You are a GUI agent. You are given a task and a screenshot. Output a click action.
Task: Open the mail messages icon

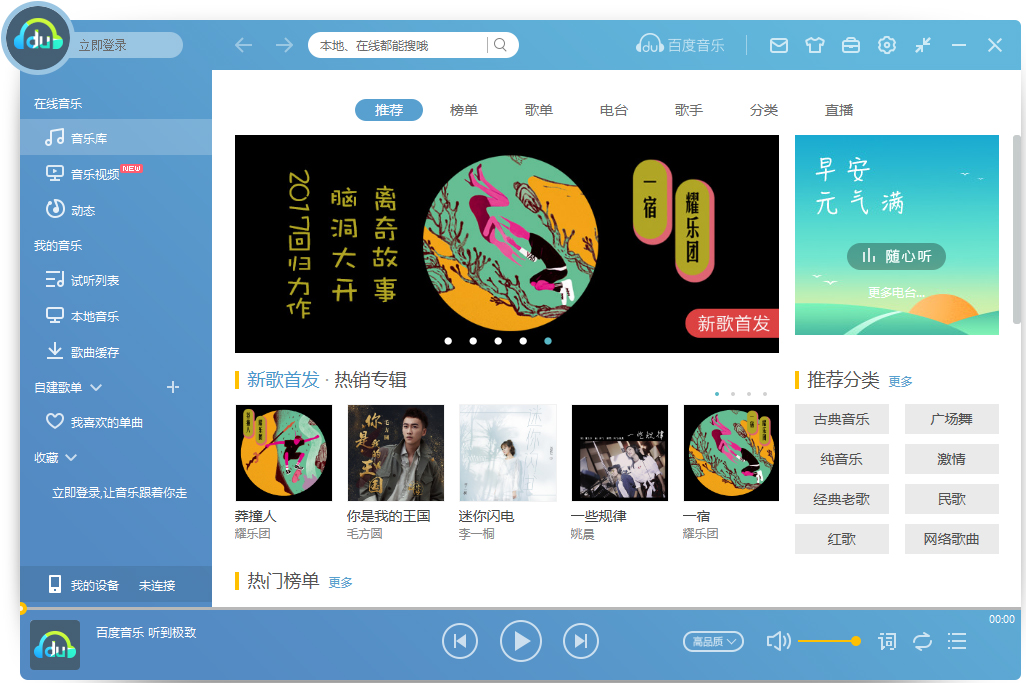pos(778,45)
